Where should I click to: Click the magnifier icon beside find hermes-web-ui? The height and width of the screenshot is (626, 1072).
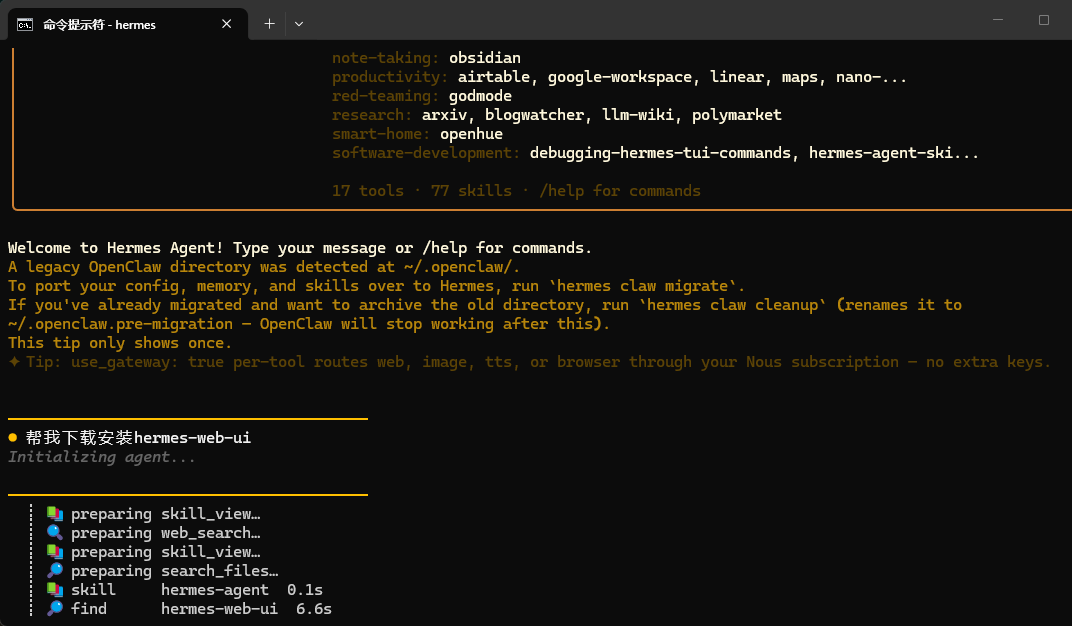55,609
